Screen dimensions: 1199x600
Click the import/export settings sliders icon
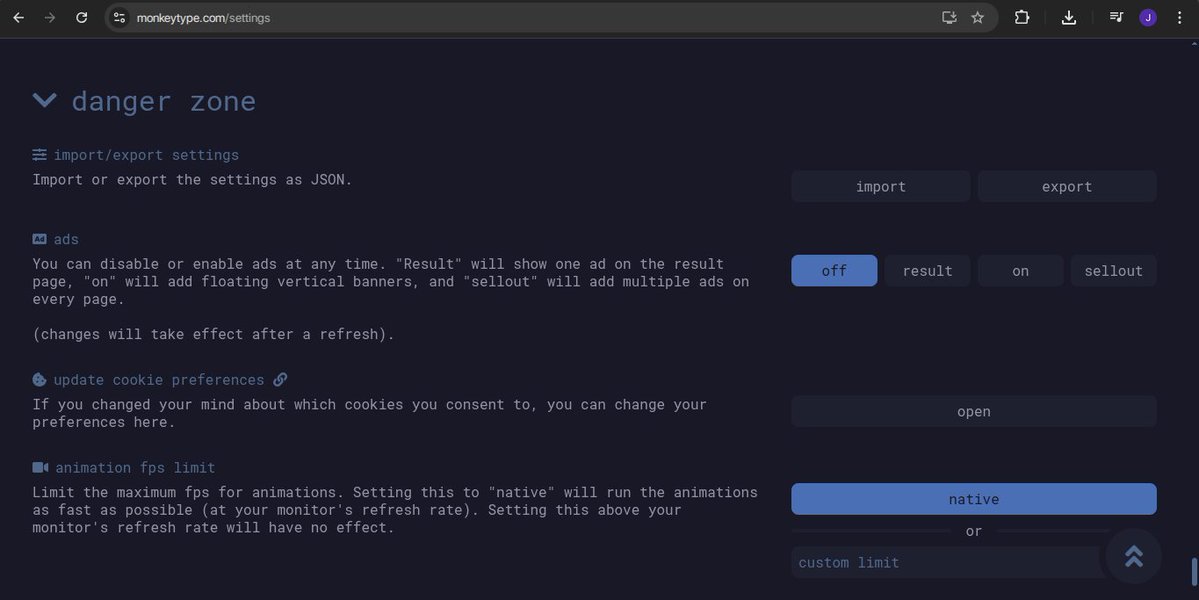40,154
